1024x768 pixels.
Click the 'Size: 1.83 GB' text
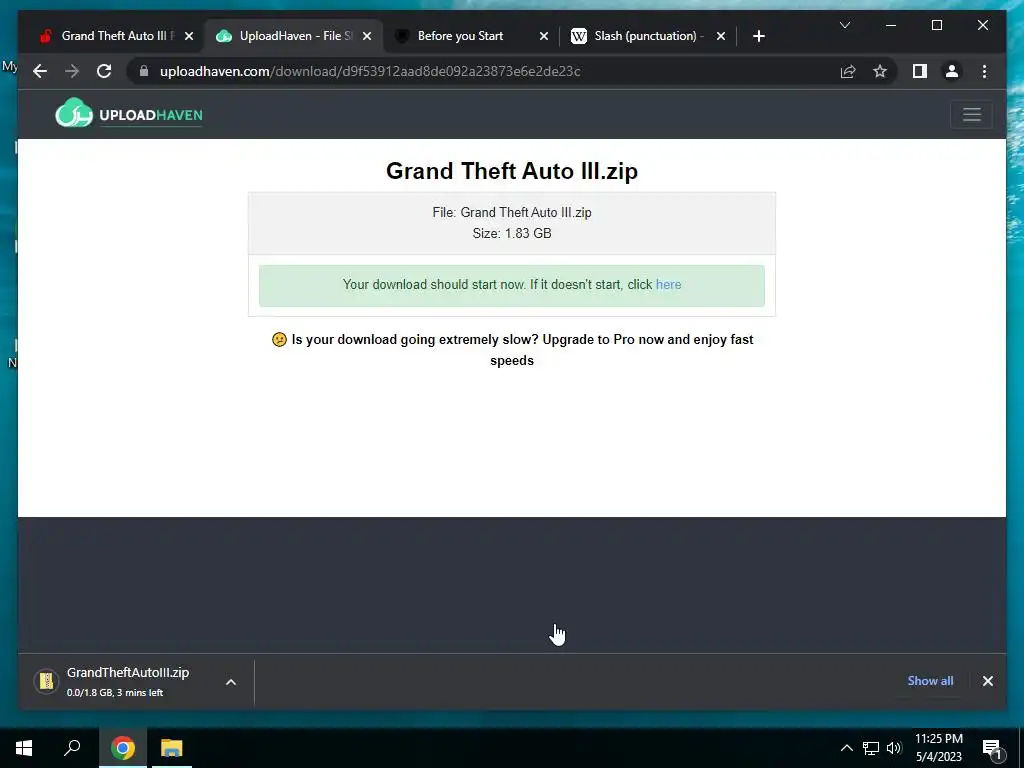click(512, 233)
